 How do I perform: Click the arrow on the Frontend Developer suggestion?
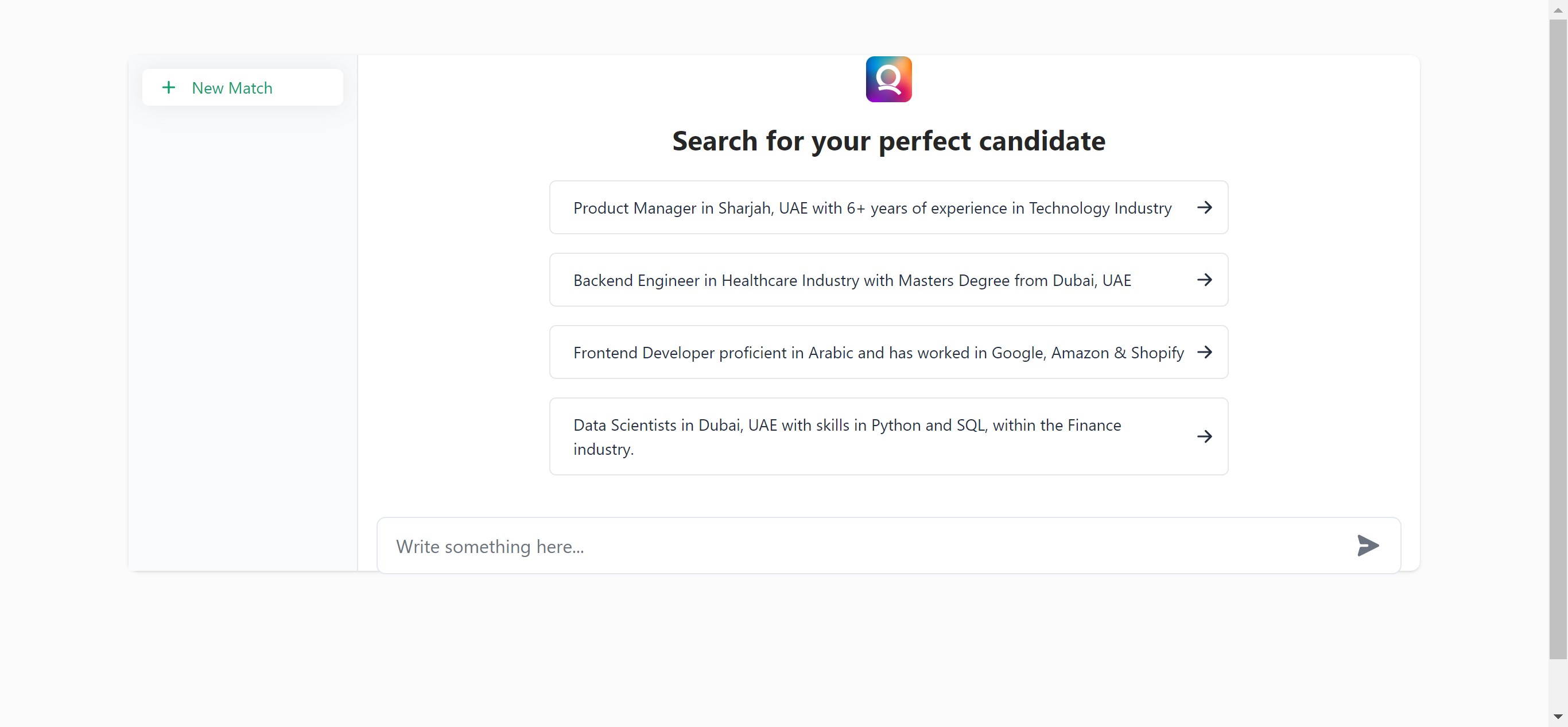click(x=1204, y=353)
